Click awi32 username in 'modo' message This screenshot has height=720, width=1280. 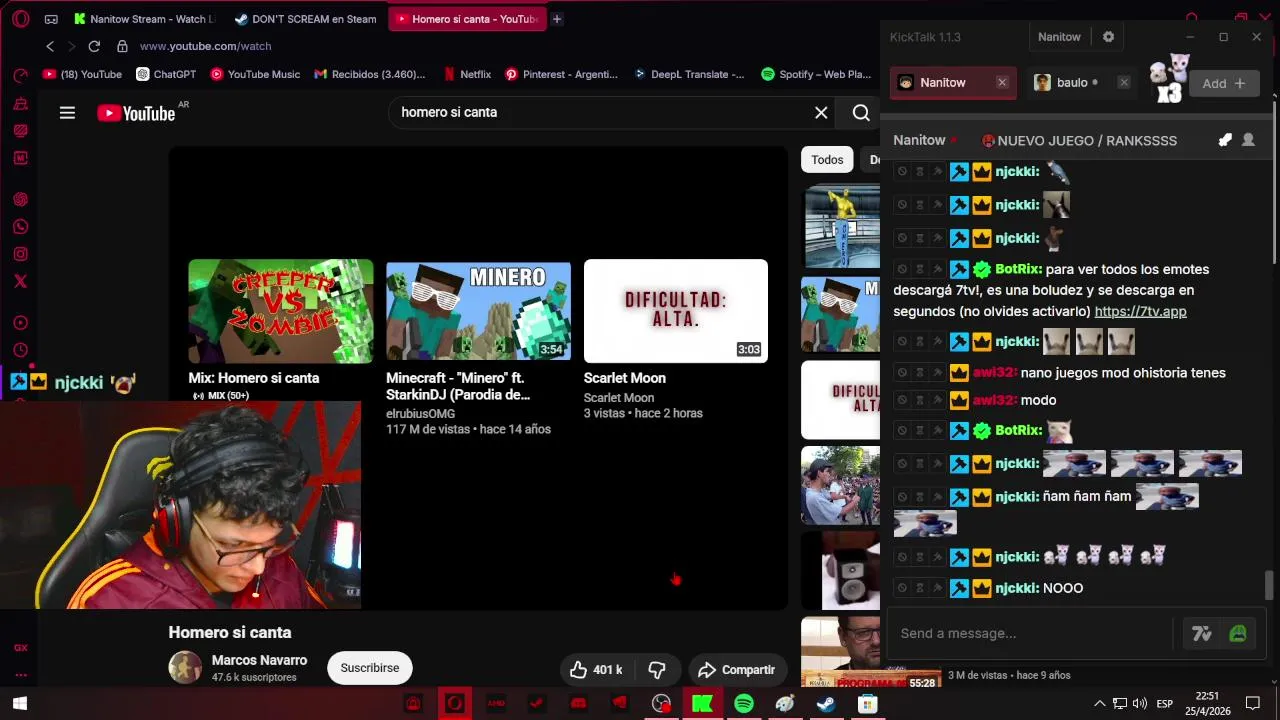click(x=995, y=400)
